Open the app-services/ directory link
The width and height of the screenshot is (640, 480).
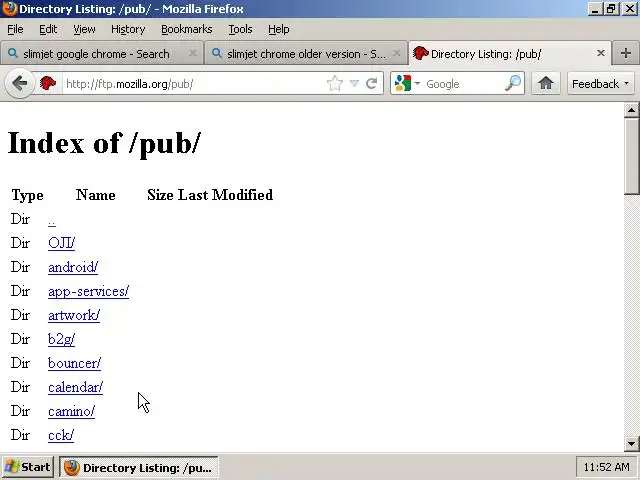pyautogui.click(x=88, y=291)
